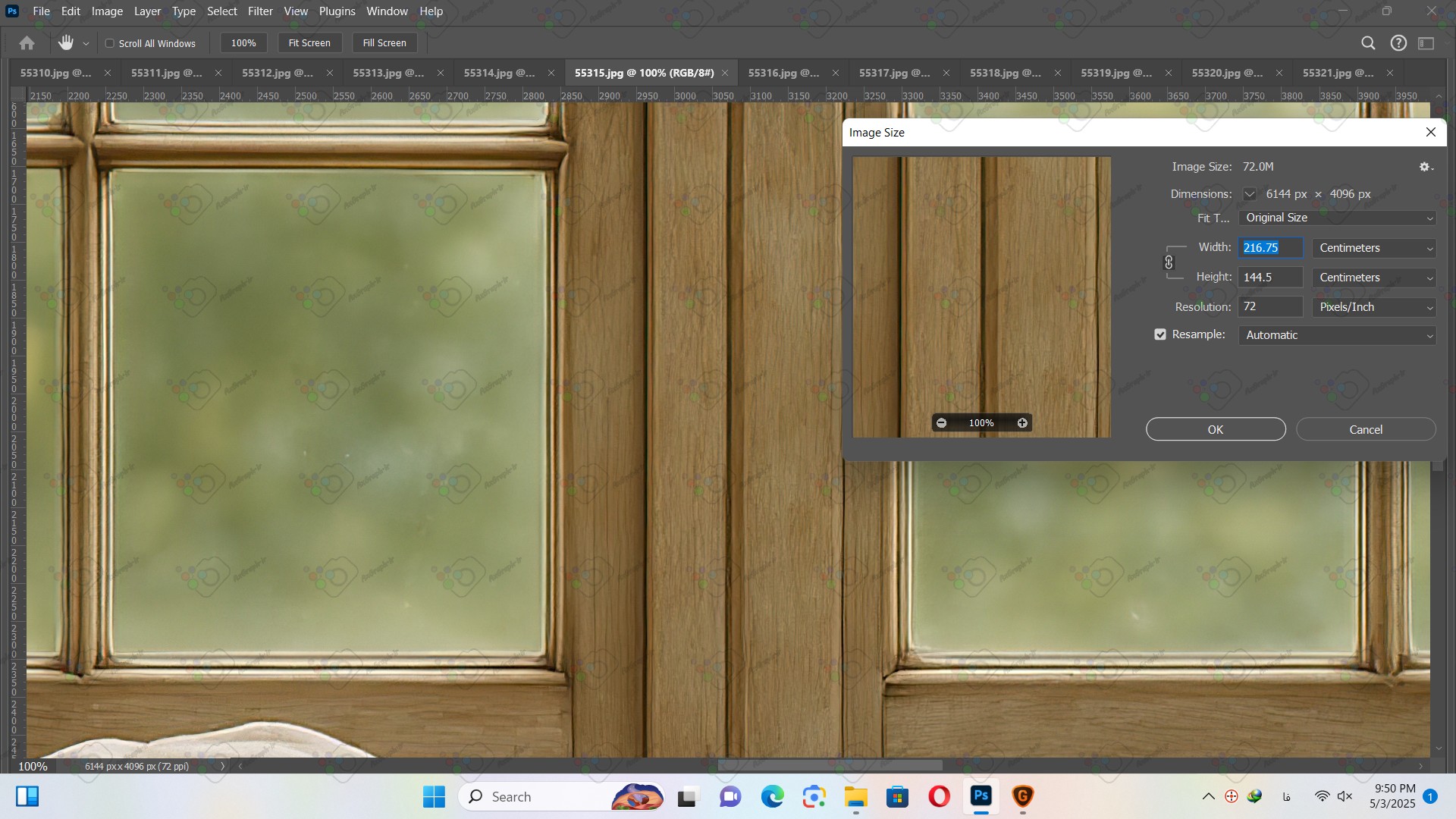Close the 55315.jpg document tab

(x=725, y=73)
